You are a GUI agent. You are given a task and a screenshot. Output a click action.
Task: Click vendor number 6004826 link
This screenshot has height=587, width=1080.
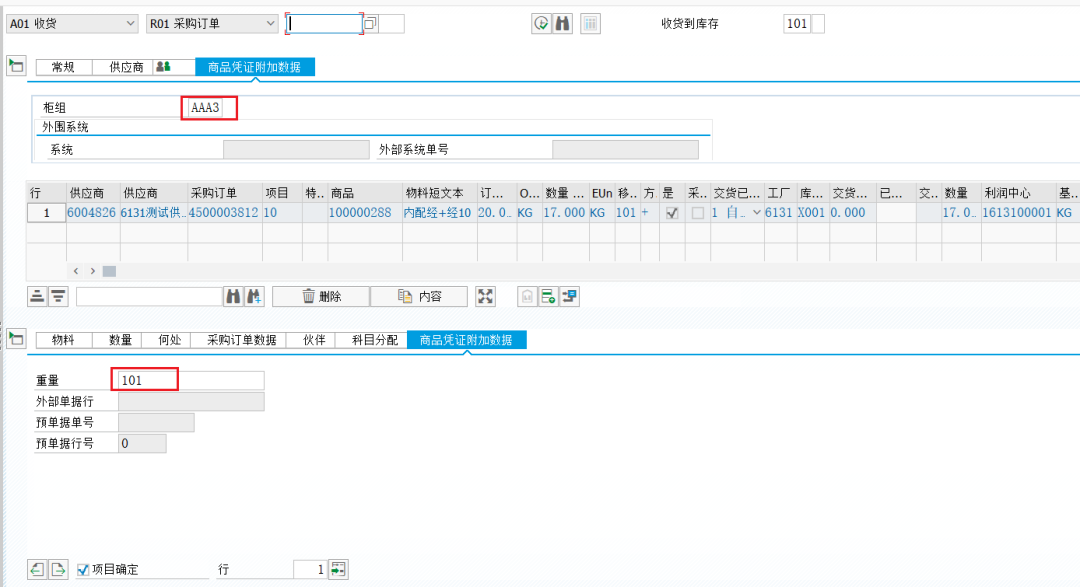pyautogui.click(x=92, y=213)
